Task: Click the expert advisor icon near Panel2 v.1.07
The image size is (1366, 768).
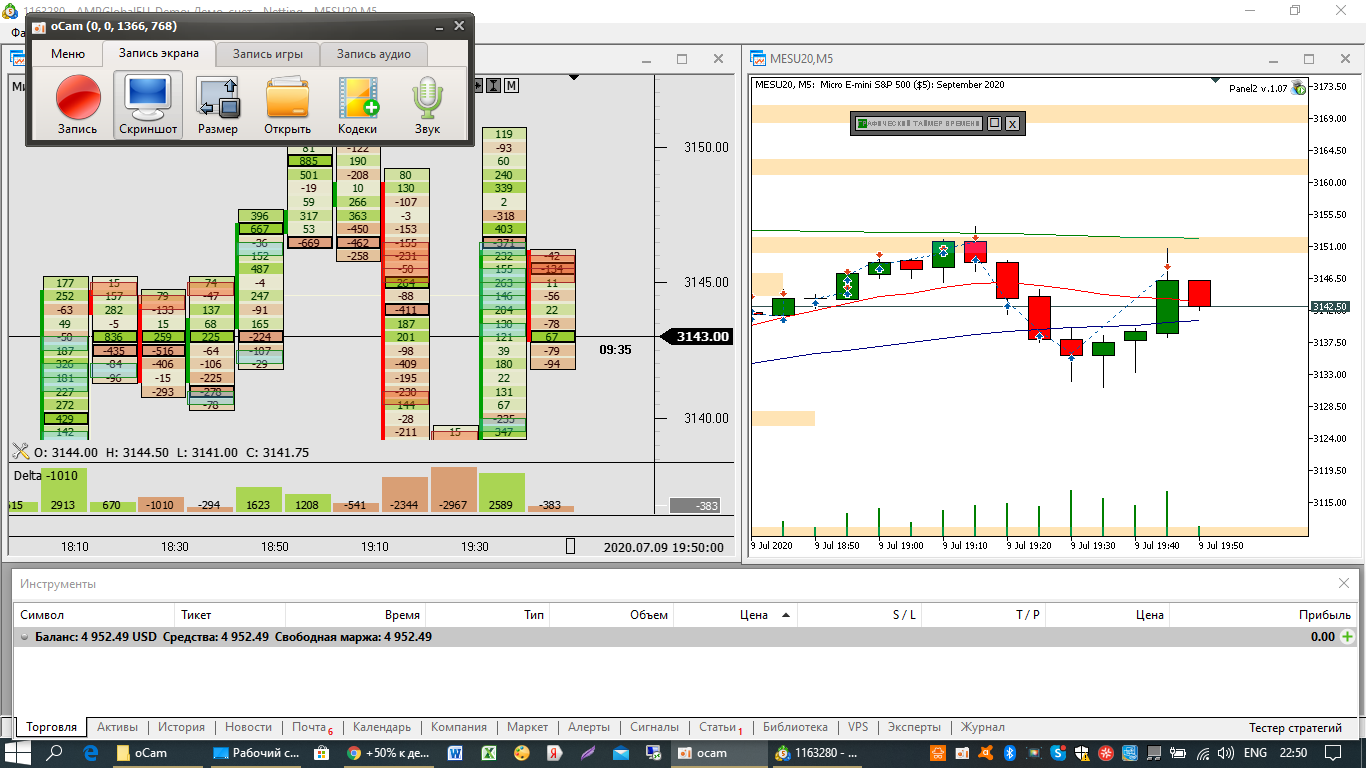Action: 1298,87
